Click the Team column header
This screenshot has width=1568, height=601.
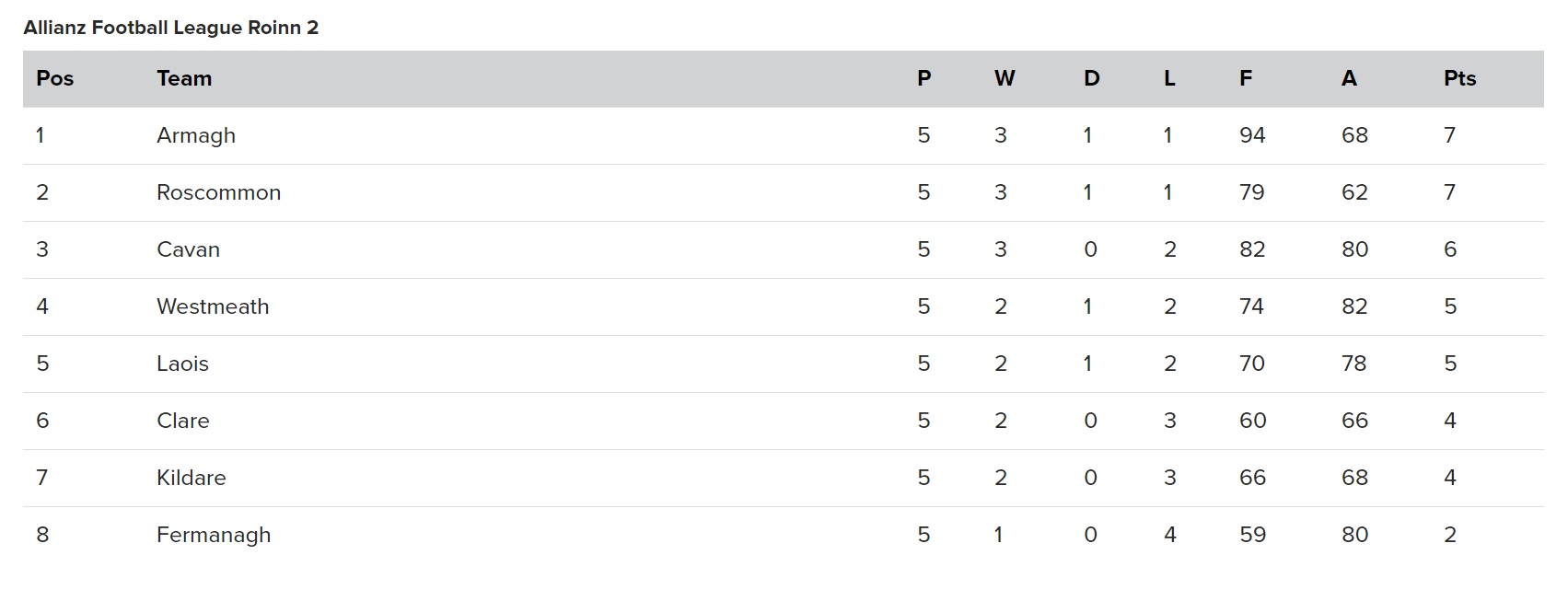pyautogui.click(x=184, y=78)
